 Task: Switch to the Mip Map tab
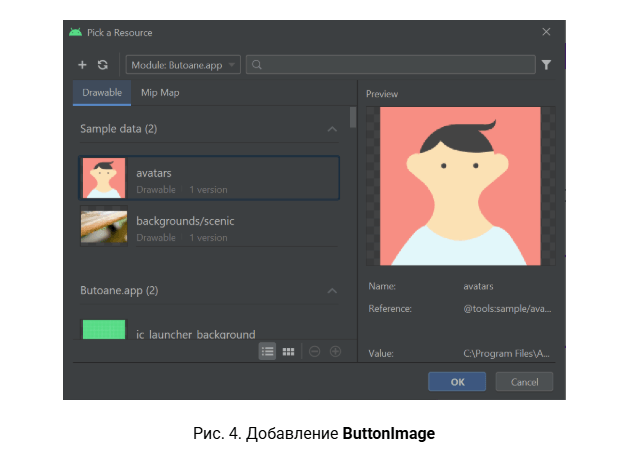tap(160, 93)
